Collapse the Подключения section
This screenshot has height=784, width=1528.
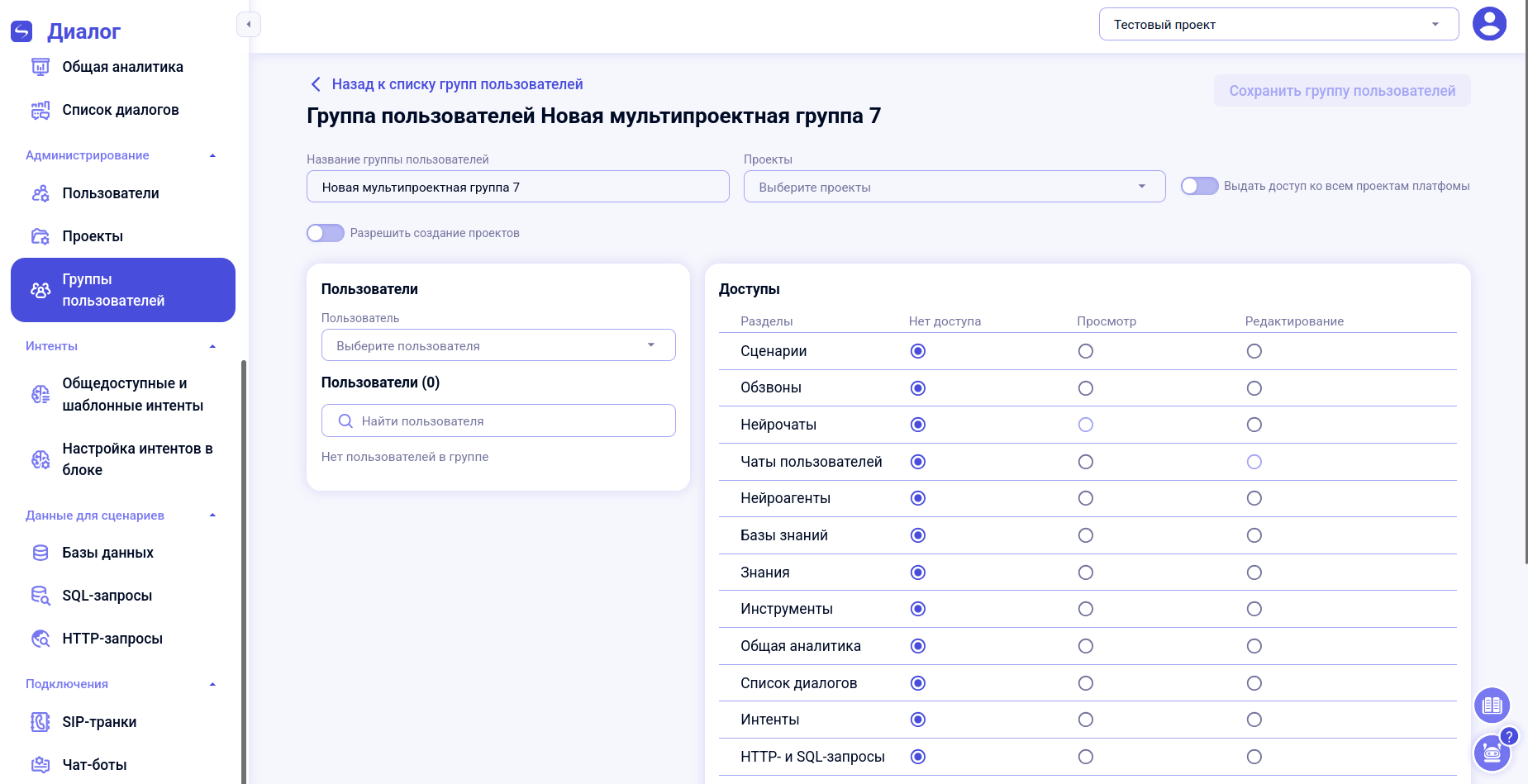point(212,684)
